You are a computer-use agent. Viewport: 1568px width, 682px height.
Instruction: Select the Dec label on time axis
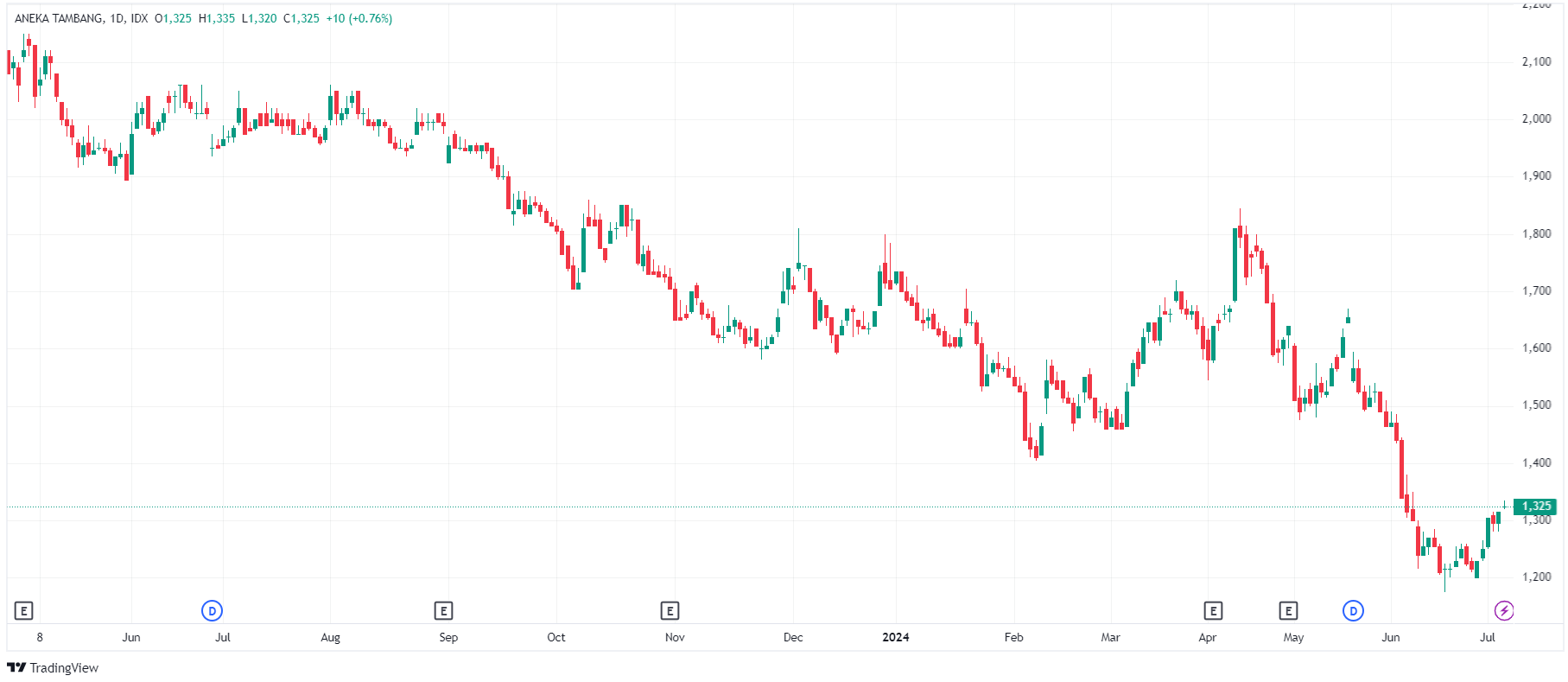[793, 638]
